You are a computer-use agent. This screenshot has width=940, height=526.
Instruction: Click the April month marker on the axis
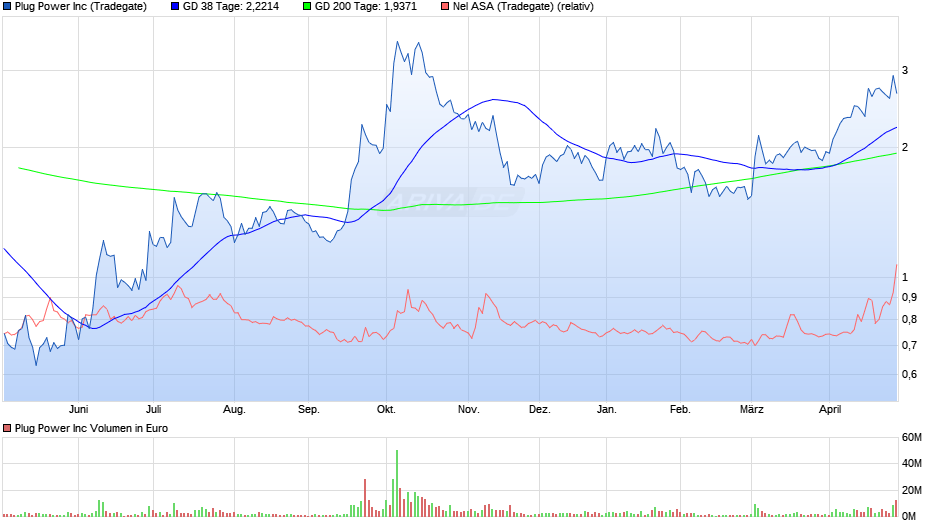click(x=830, y=409)
